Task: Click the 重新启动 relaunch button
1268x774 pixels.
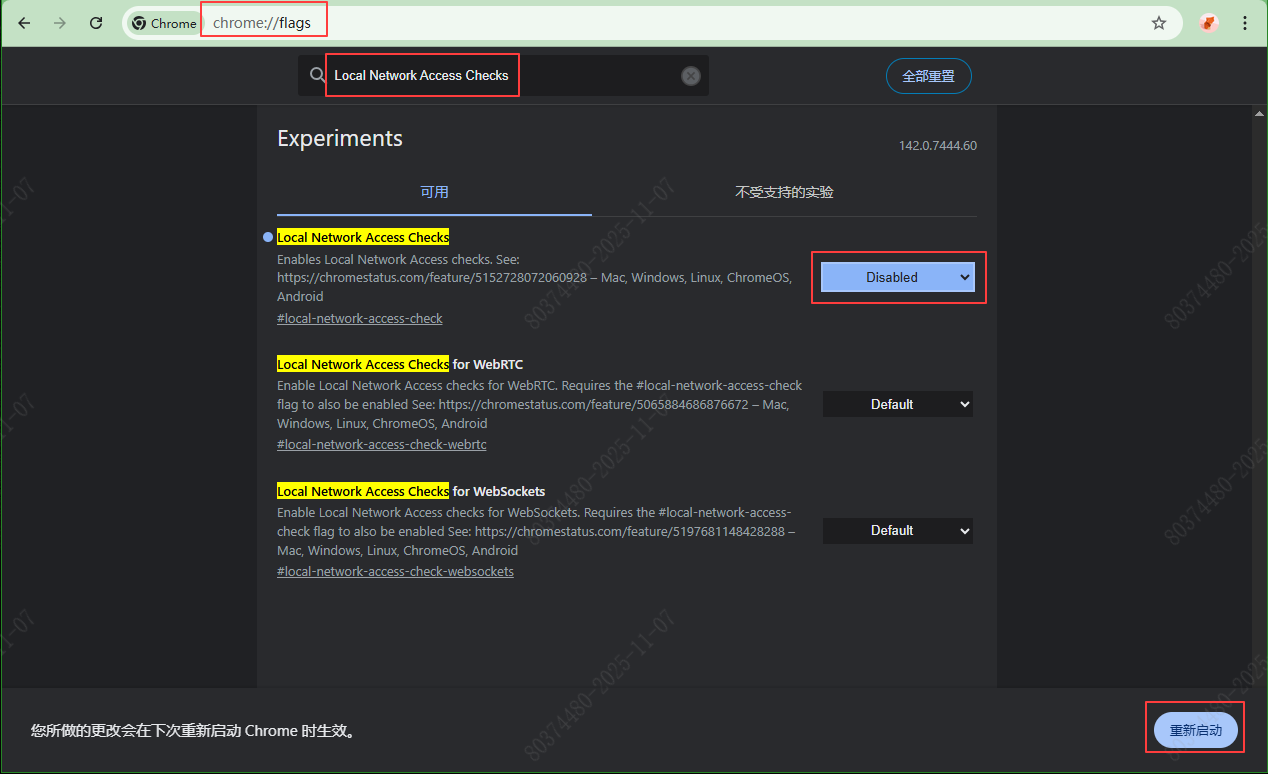Action: 1195,731
